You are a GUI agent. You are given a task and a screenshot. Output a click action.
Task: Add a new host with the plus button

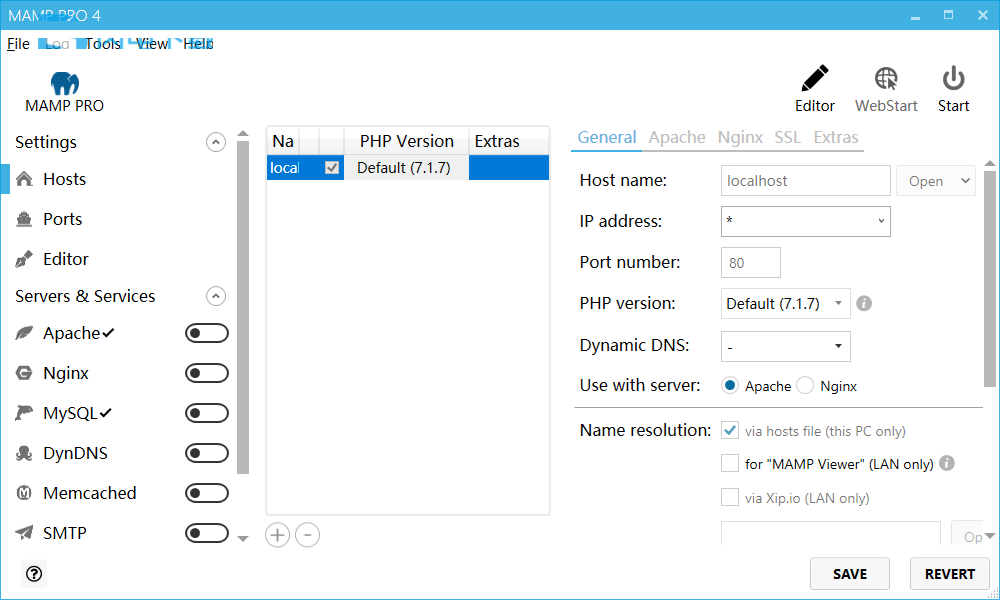click(x=277, y=535)
